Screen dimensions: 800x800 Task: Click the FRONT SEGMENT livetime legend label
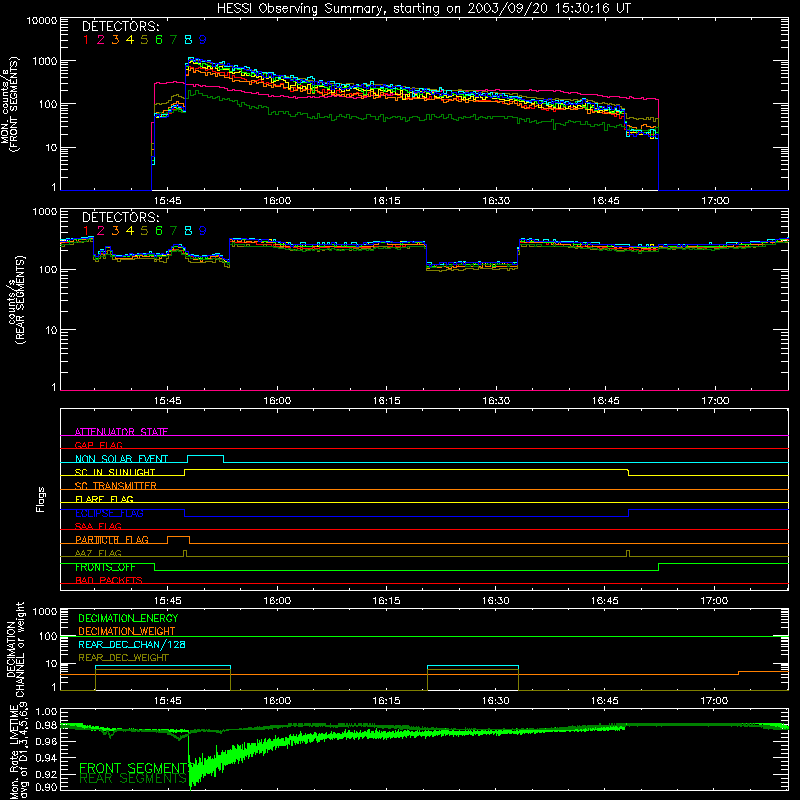tap(133, 768)
